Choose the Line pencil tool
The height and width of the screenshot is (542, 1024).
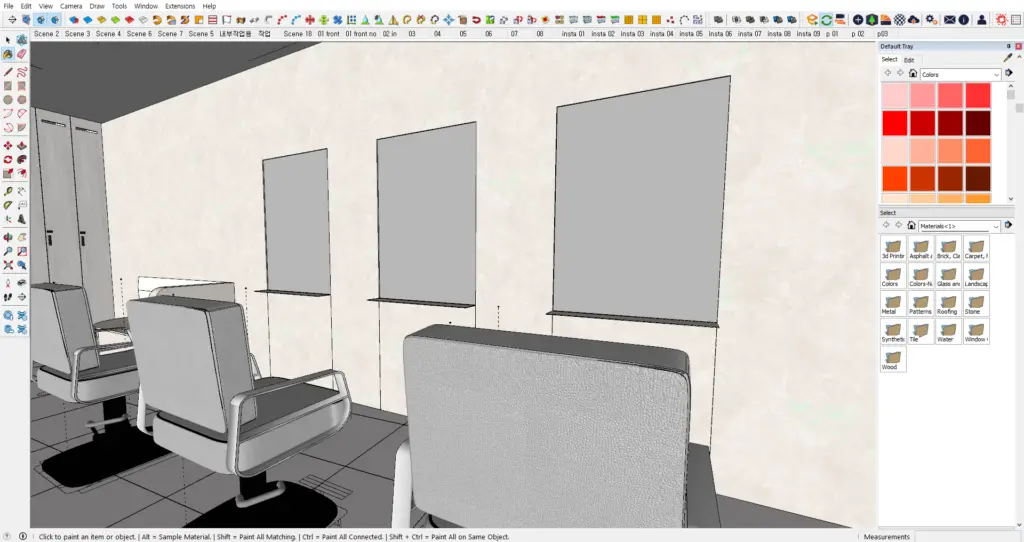pos(8,72)
